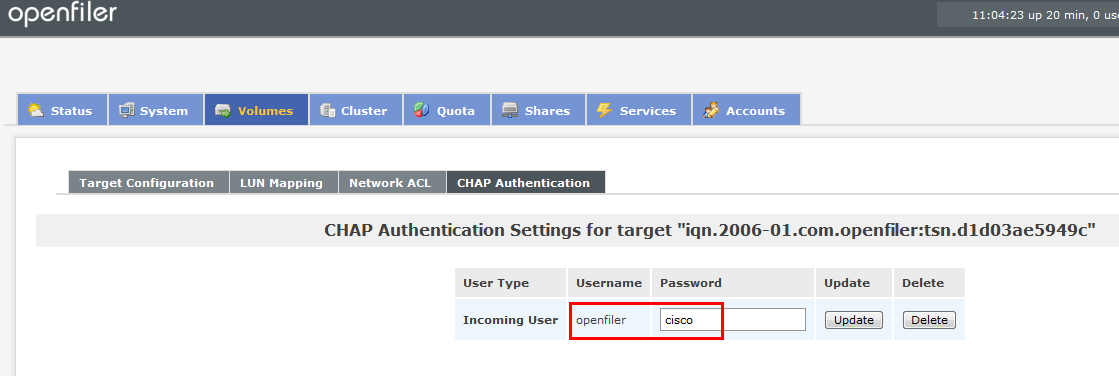
Task: Click the CHAP Authentication Settings heading
Action: [710, 230]
